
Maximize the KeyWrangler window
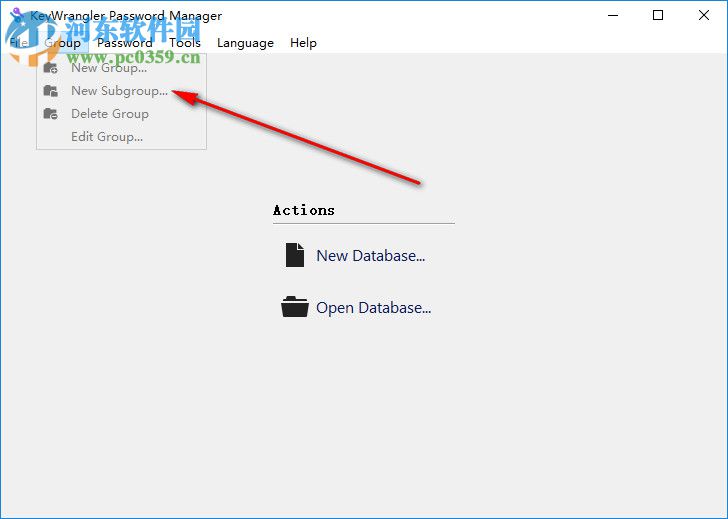(658, 15)
